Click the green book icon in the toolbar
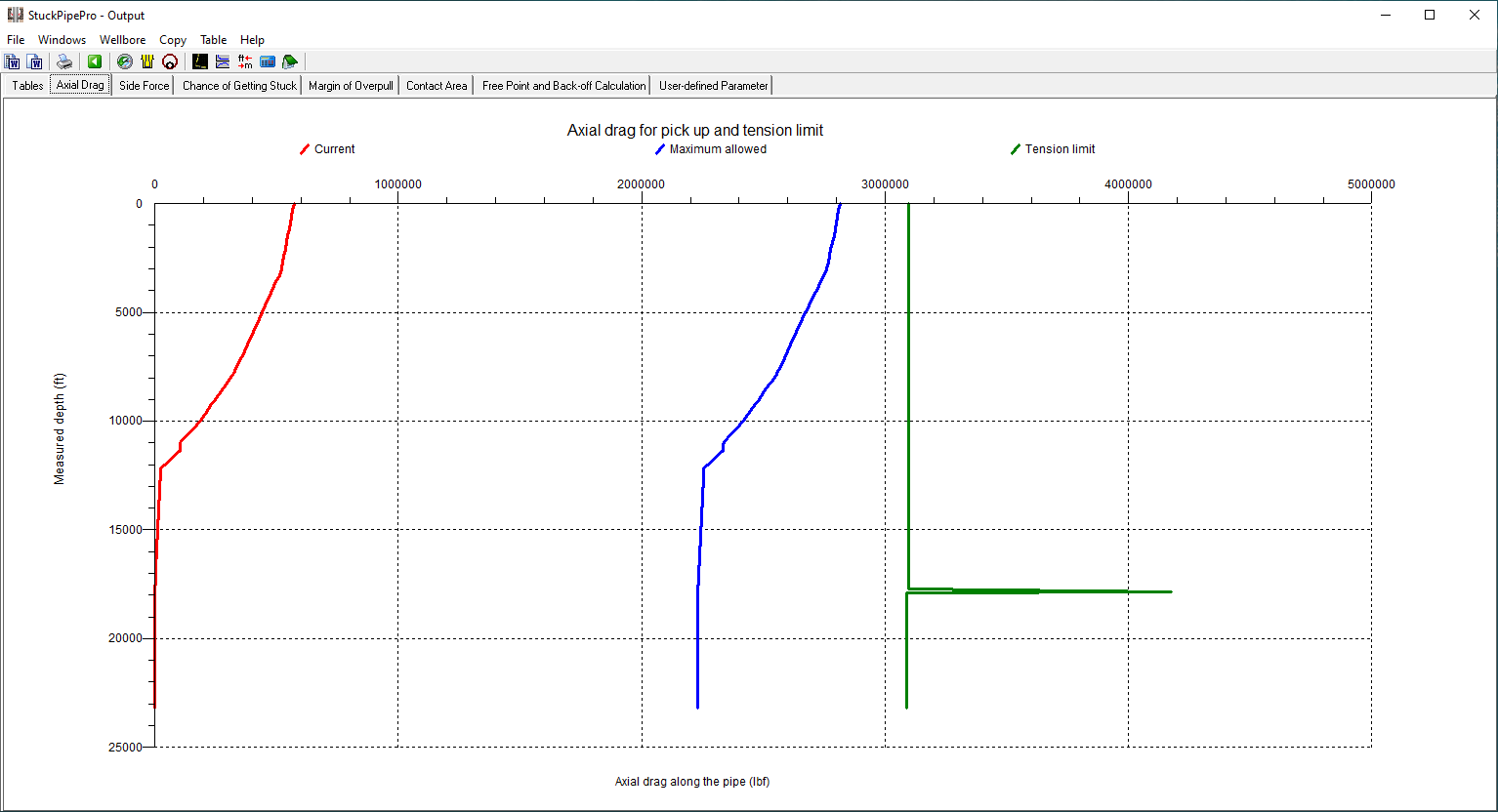 [290, 61]
